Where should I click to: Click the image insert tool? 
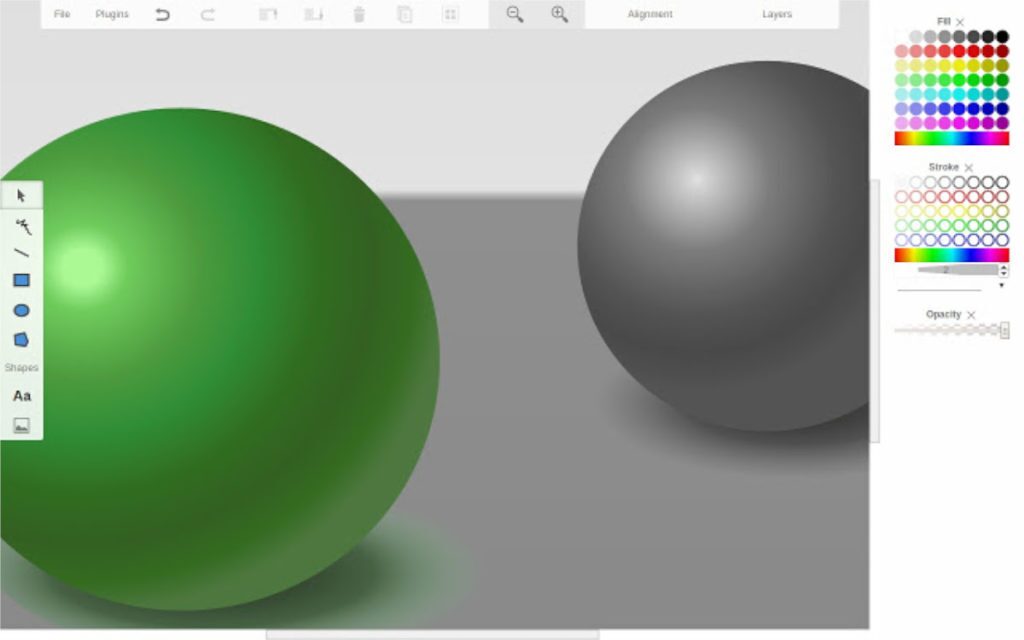(x=21, y=424)
